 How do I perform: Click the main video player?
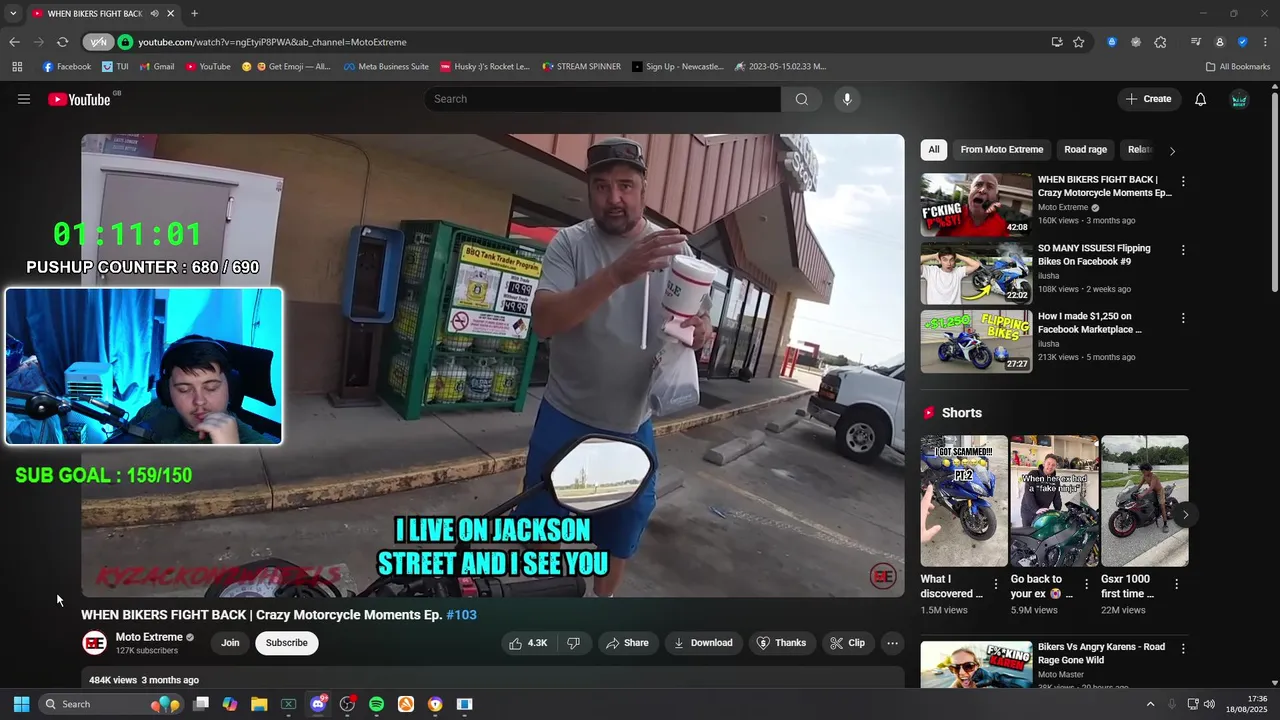point(493,366)
